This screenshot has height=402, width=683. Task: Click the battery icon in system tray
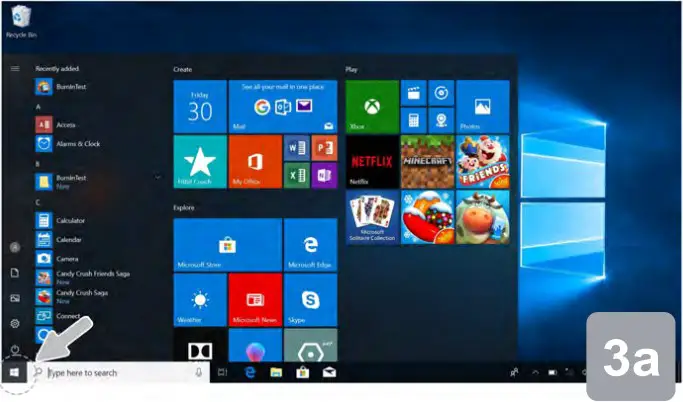click(x=552, y=372)
